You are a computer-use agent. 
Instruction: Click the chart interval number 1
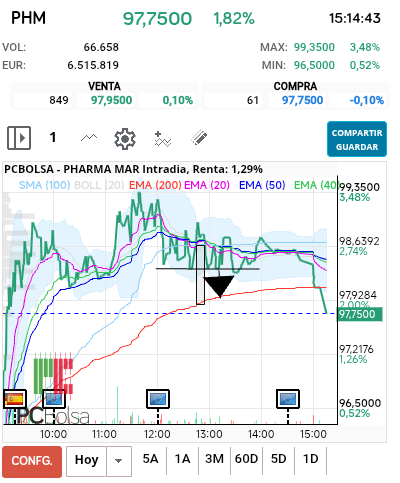(53, 137)
